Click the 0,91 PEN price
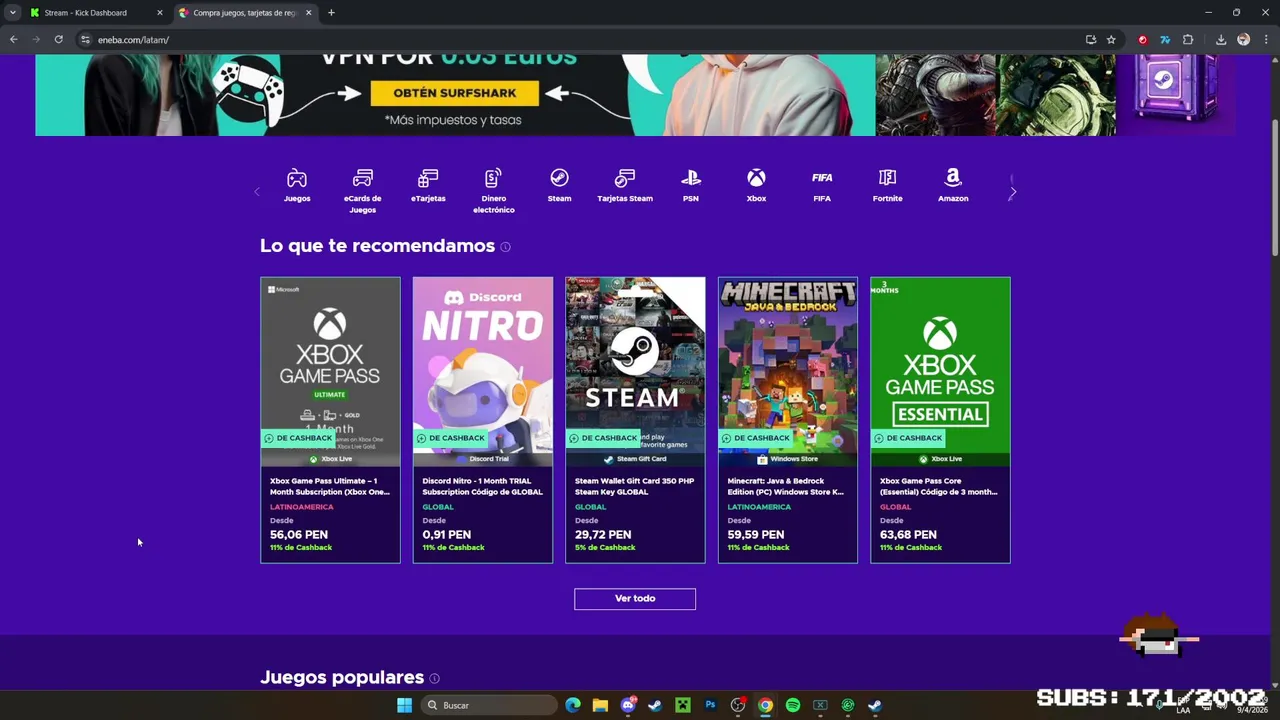 coord(446,535)
